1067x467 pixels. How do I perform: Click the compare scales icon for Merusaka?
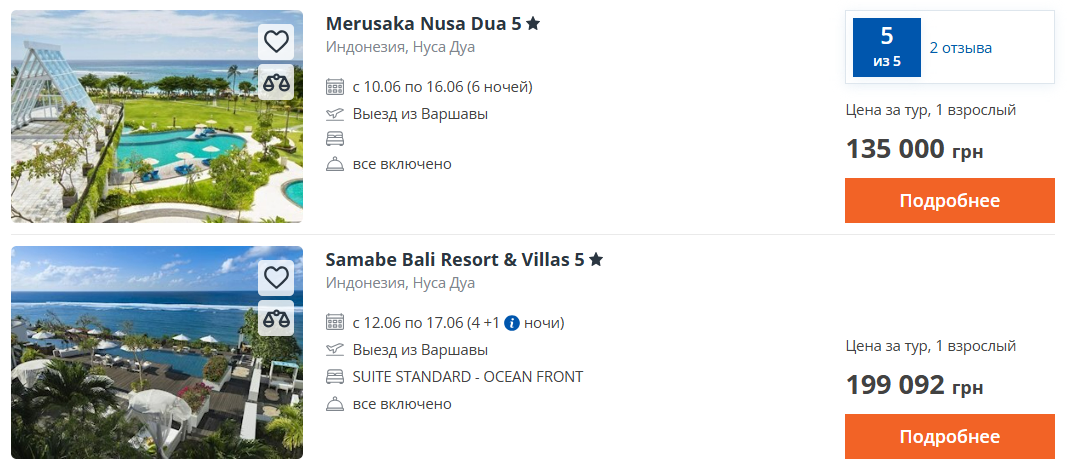[276, 83]
